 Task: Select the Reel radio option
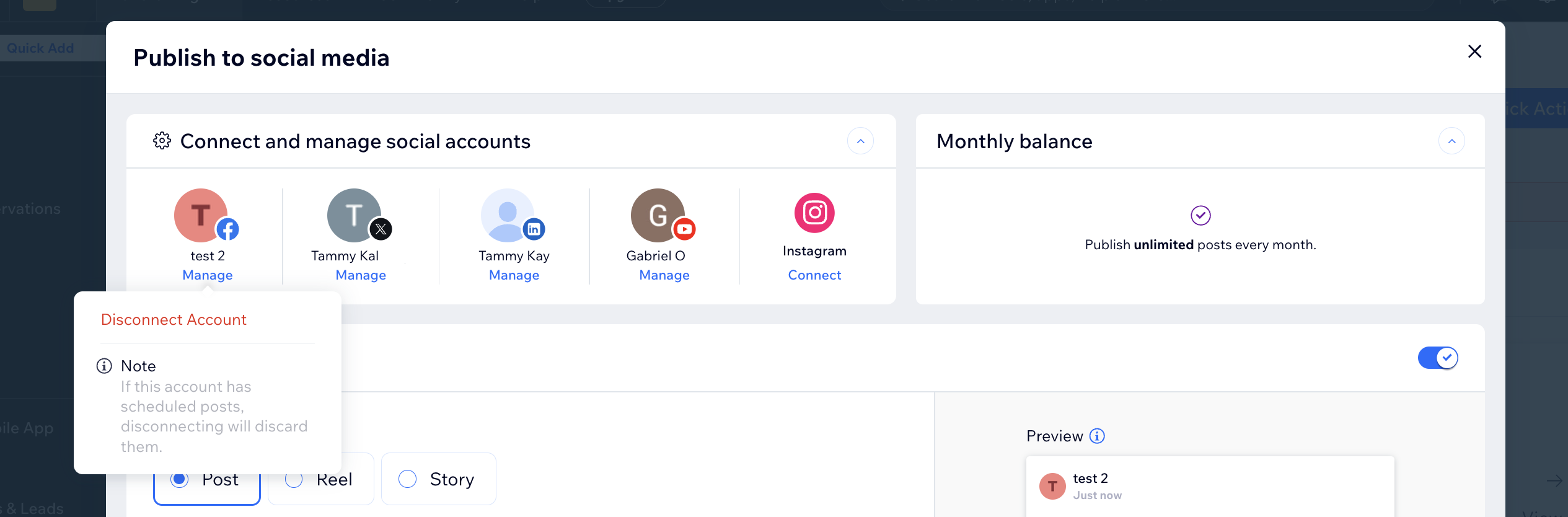coord(320,479)
